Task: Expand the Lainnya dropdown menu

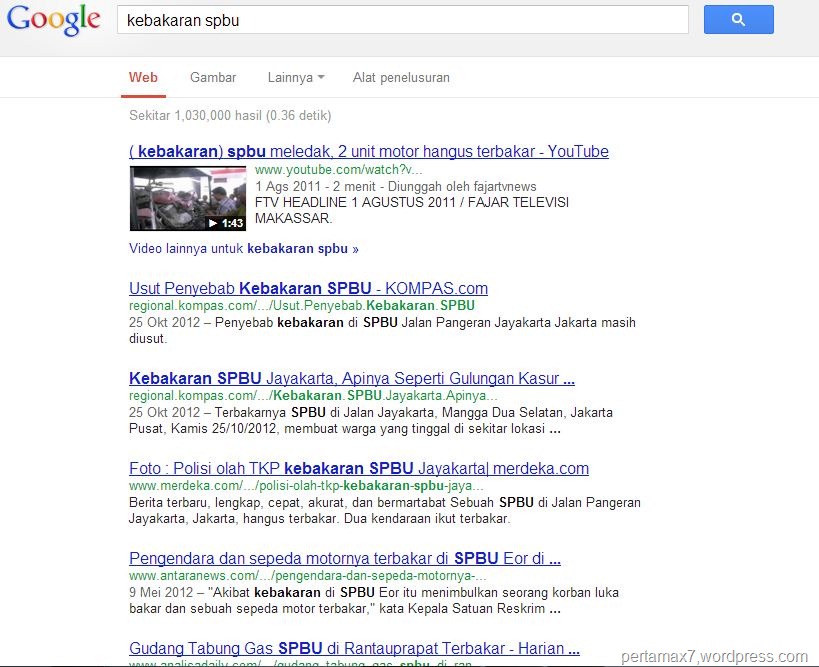Action: tap(296, 78)
